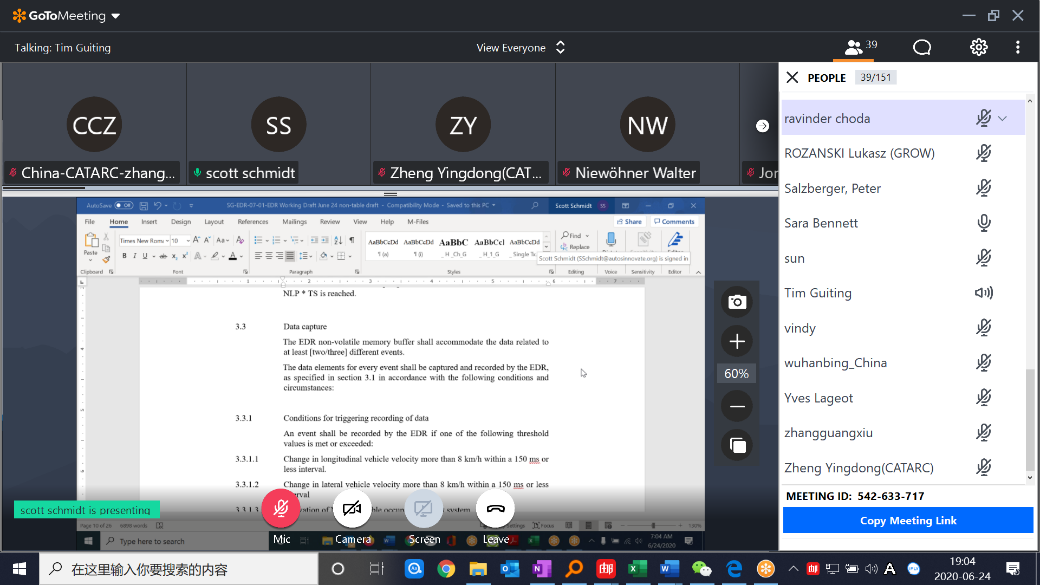Open the GoToMeeting title dropdown menu
This screenshot has width=1040, height=585.
pyautogui.click(x=116, y=16)
